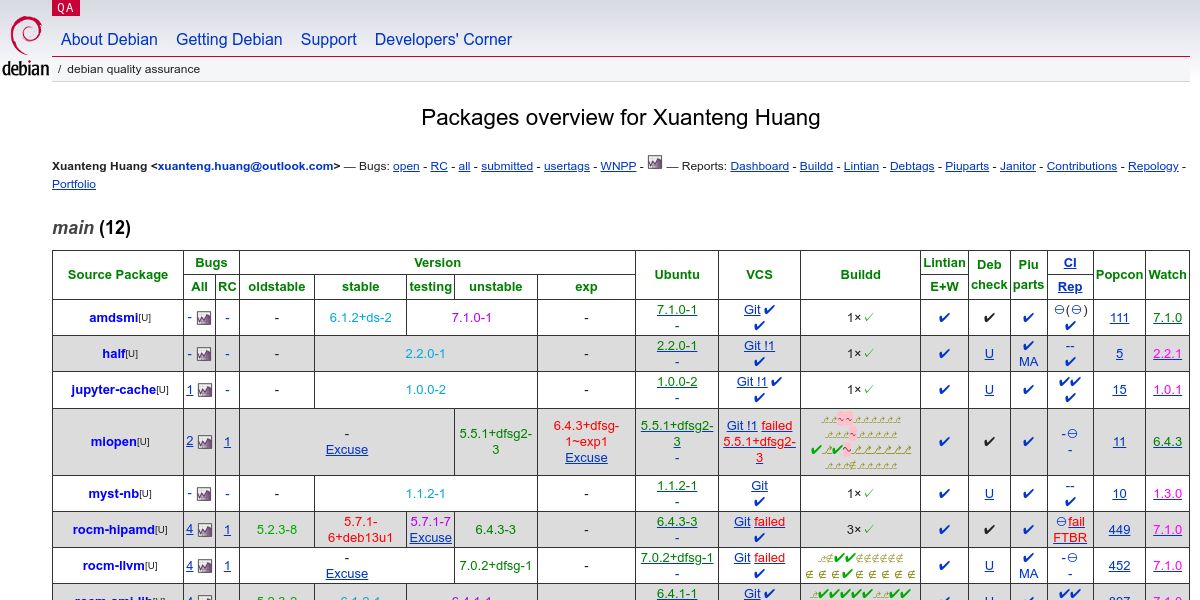Image resolution: width=1200 pixels, height=600 pixels.
Task: Open the Debtags report link
Action: [912, 166]
